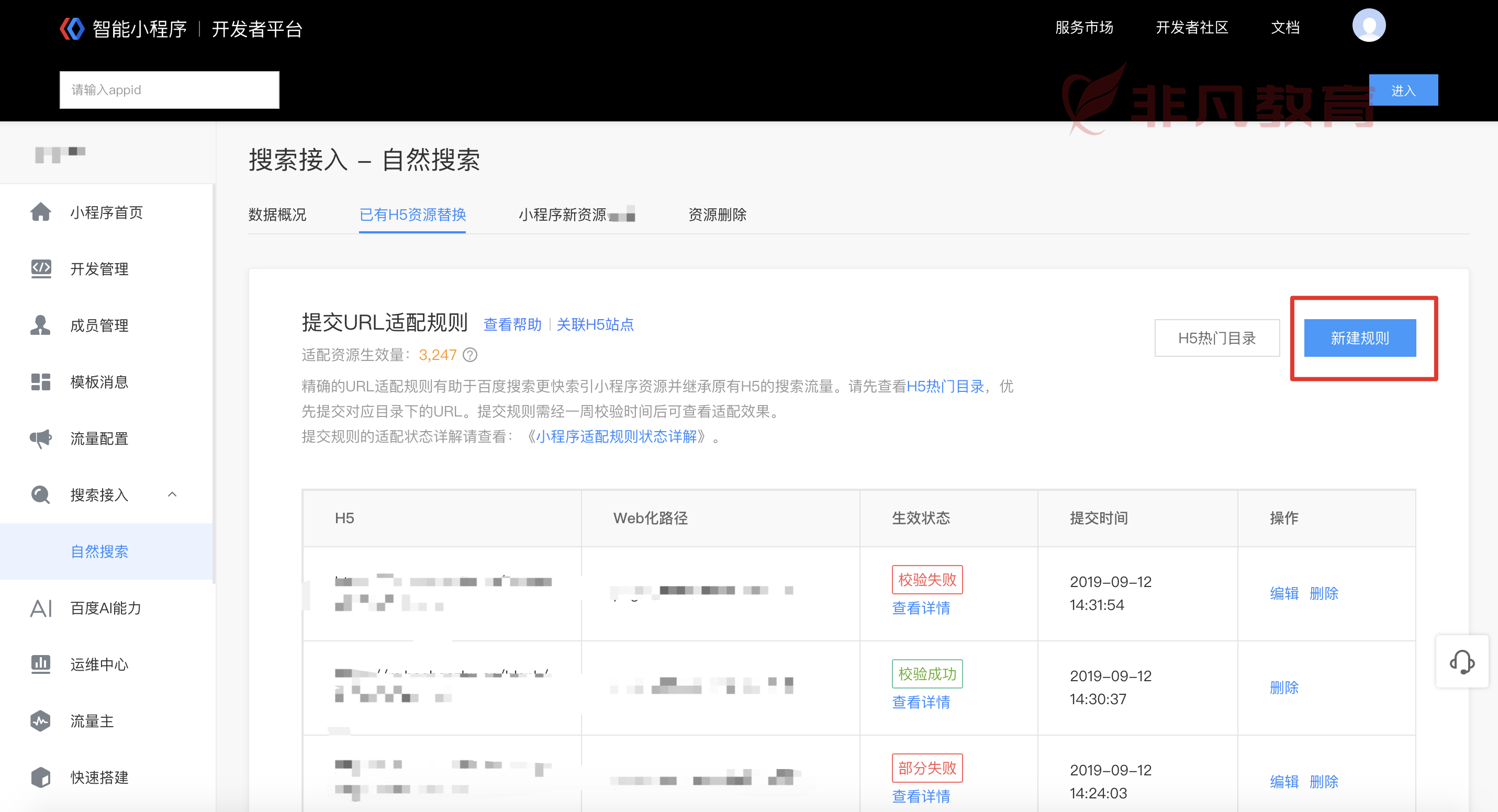
Task: Click the home icon beside 小程序首页
Action: (x=40, y=211)
